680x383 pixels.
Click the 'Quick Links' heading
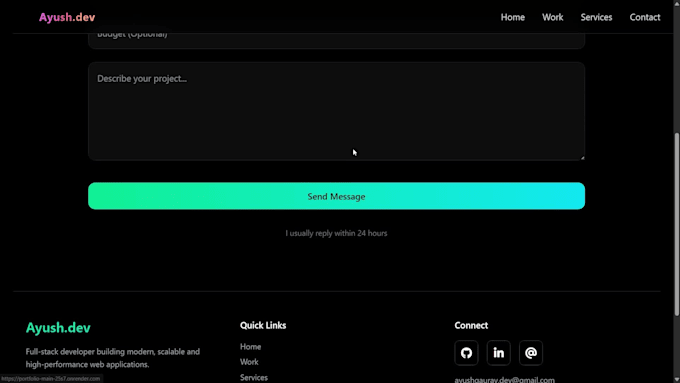tap(263, 325)
